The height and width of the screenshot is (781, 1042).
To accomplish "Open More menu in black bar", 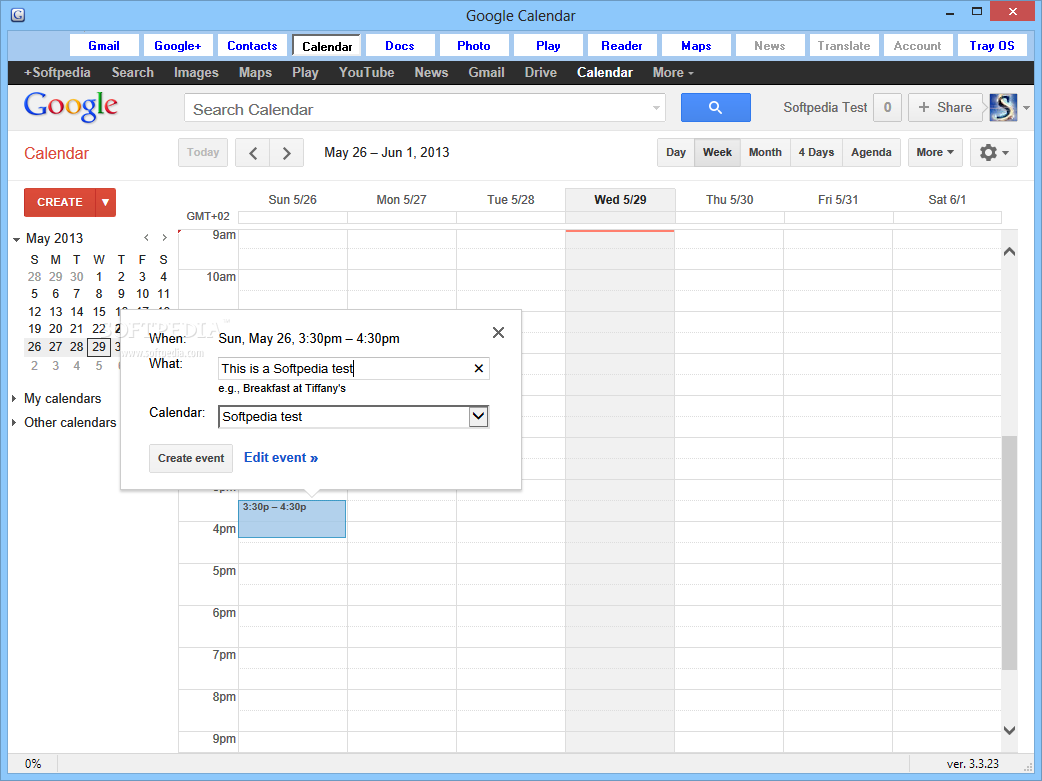I will tap(673, 72).
